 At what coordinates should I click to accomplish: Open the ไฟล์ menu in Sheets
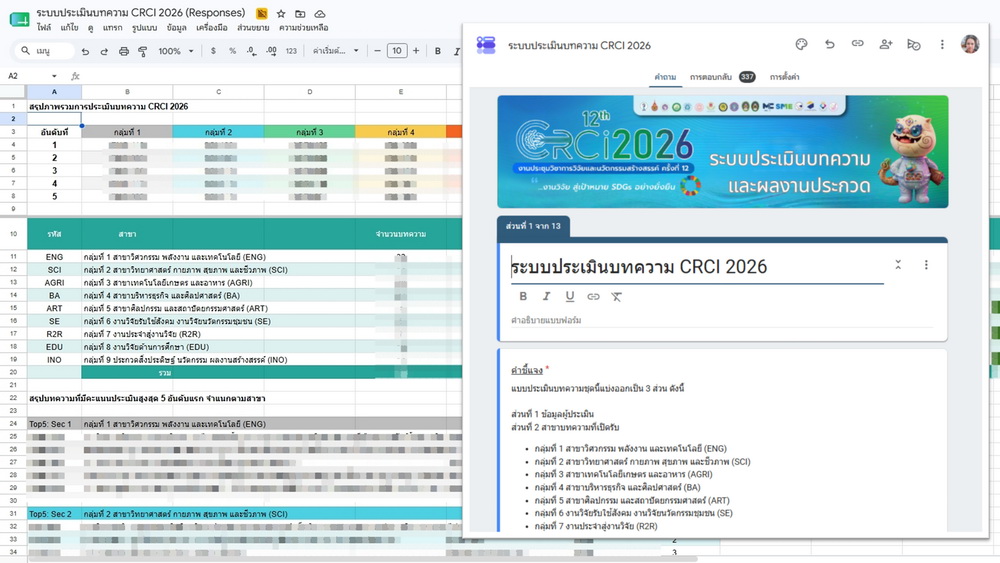click(x=44, y=28)
